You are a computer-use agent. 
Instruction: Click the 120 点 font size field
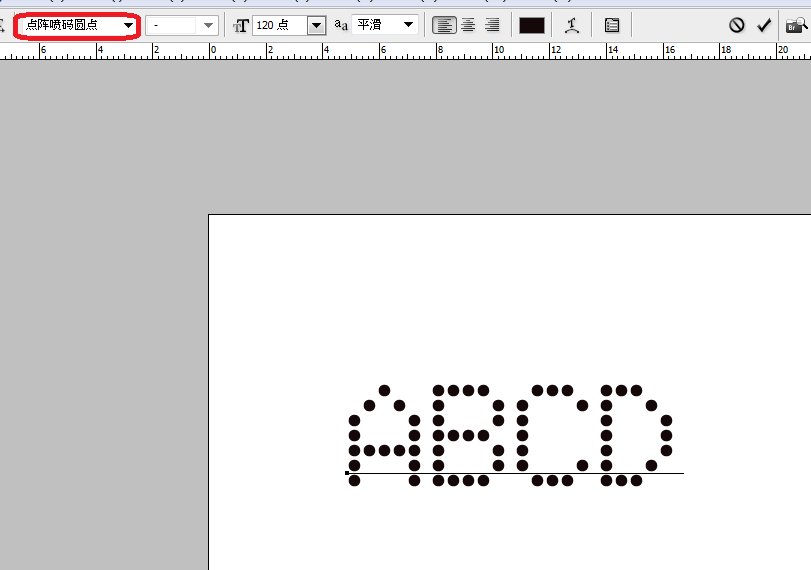[278, 25]
